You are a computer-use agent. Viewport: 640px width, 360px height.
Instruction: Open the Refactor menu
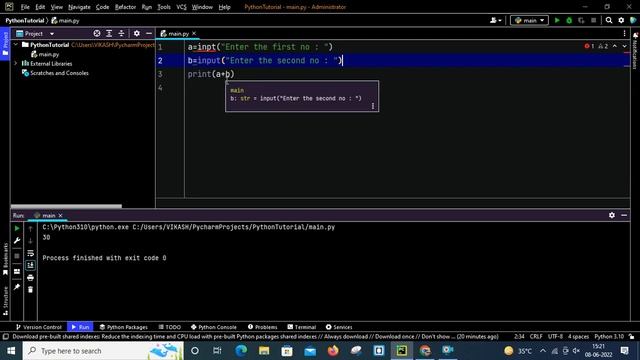pos(125,7)
